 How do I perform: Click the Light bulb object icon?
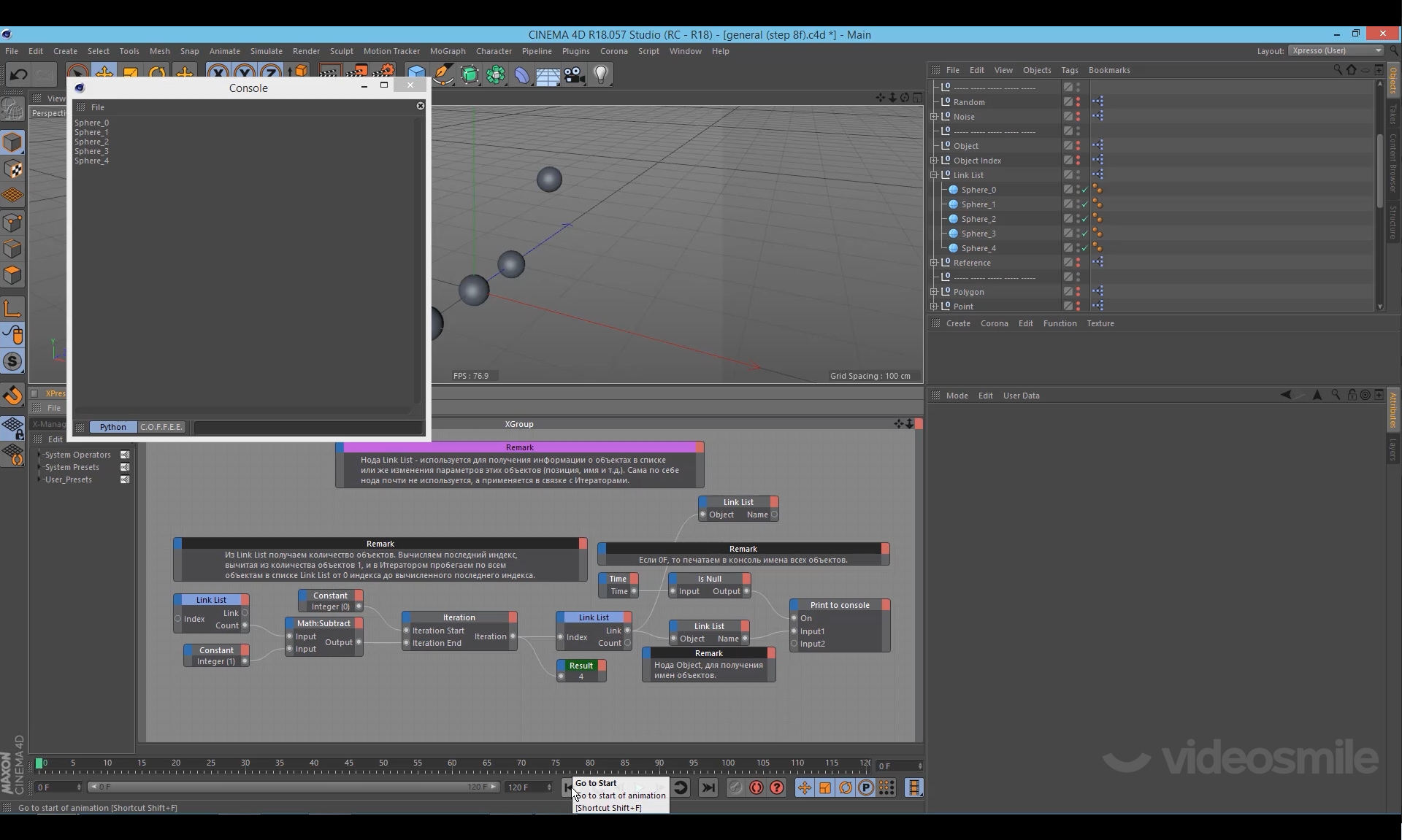[x=600, y=74]
